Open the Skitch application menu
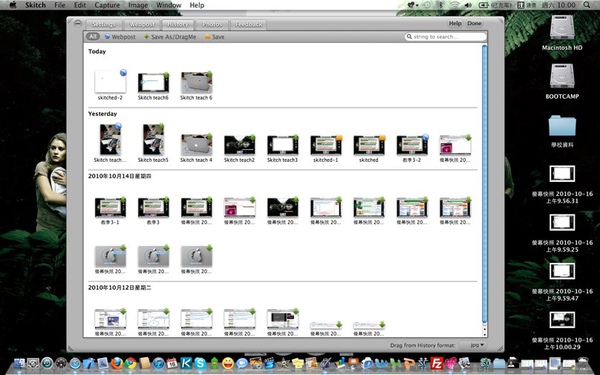 click(x=35, y=5)
